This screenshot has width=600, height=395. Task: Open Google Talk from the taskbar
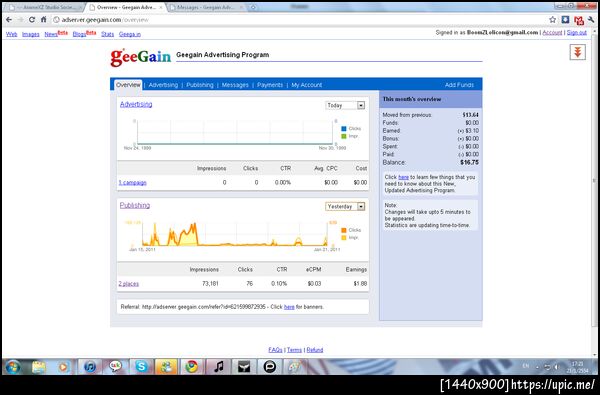(116, 367)
